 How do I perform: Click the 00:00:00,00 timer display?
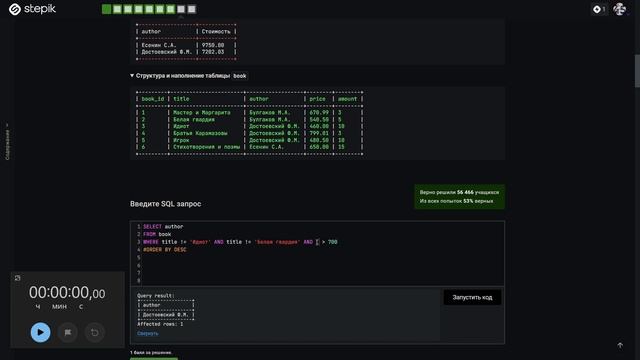[x=67, y=293]
